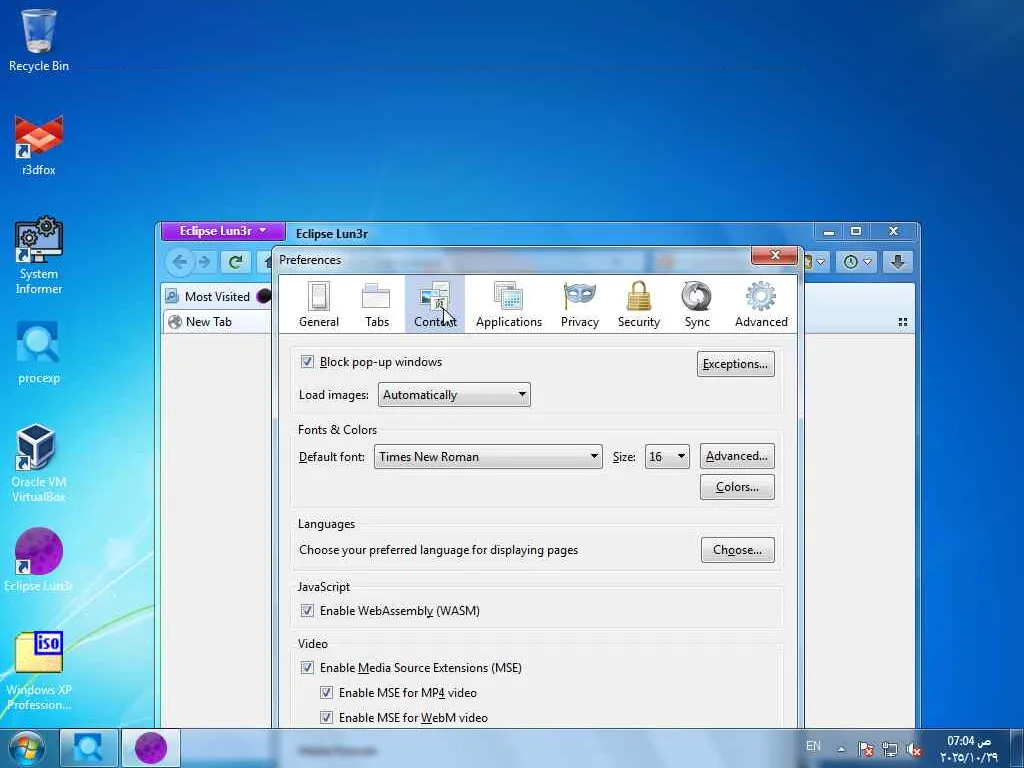Select the New Tab browser tab
The width and height of the screenshot is (1024, 768).
[218, 321]
